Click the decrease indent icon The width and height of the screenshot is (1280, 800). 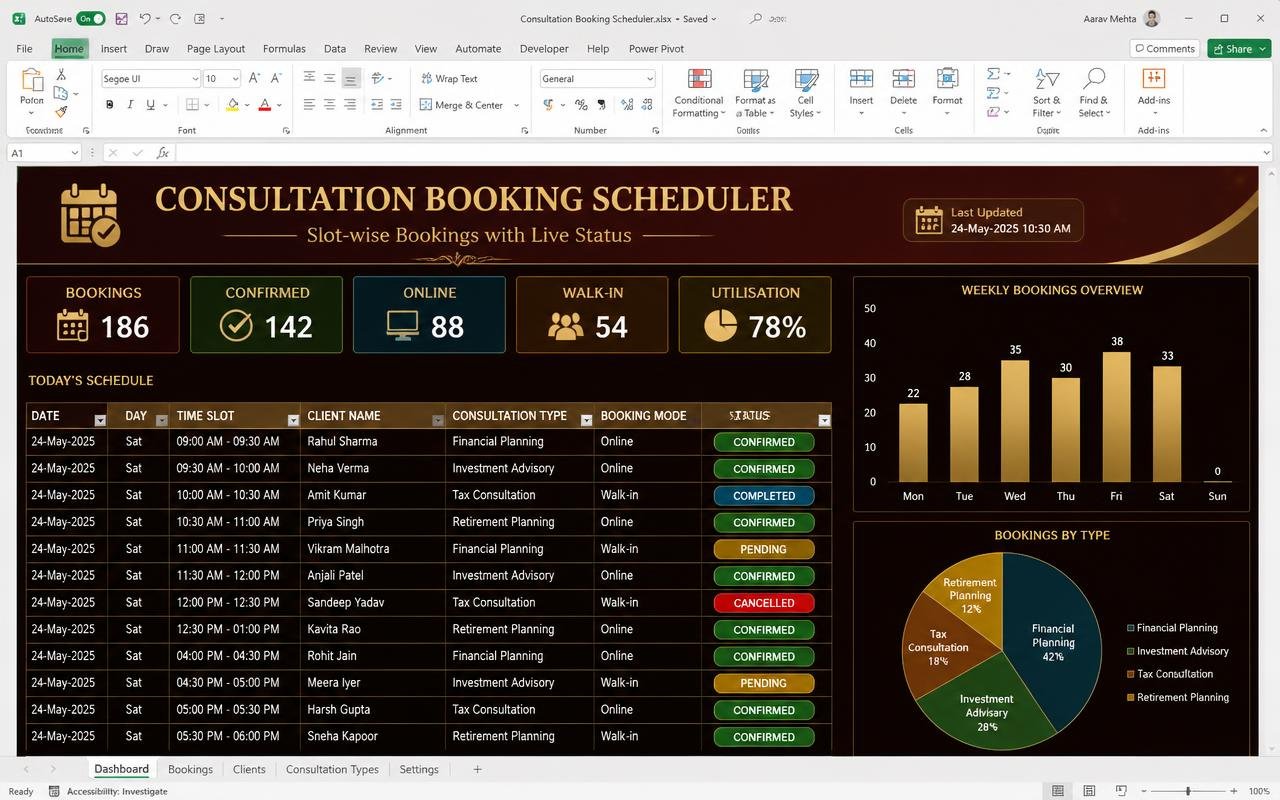click(377, 105)
